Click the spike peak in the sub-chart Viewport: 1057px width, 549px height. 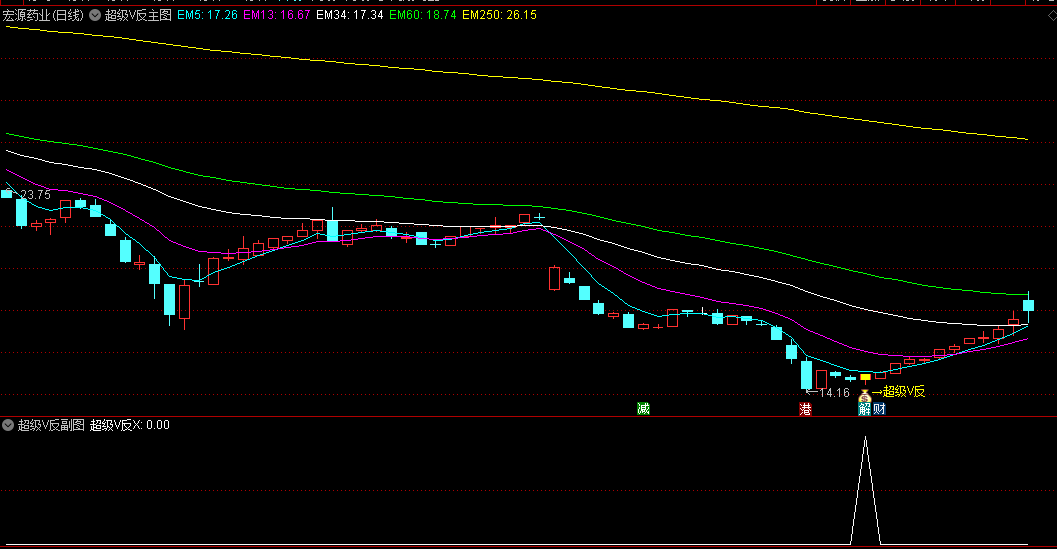tap(866, 438)
